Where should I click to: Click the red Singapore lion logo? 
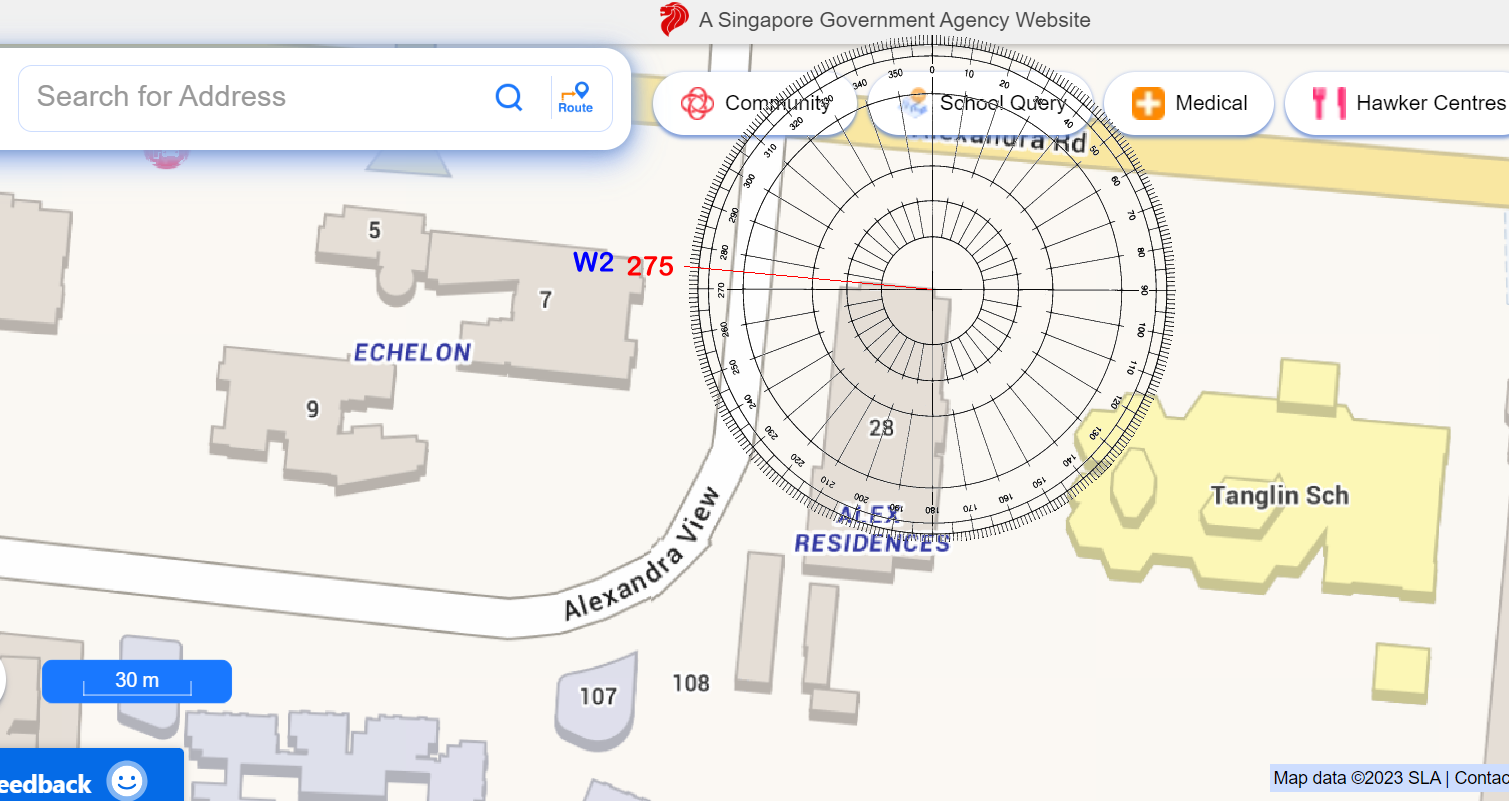click(674, 20)
